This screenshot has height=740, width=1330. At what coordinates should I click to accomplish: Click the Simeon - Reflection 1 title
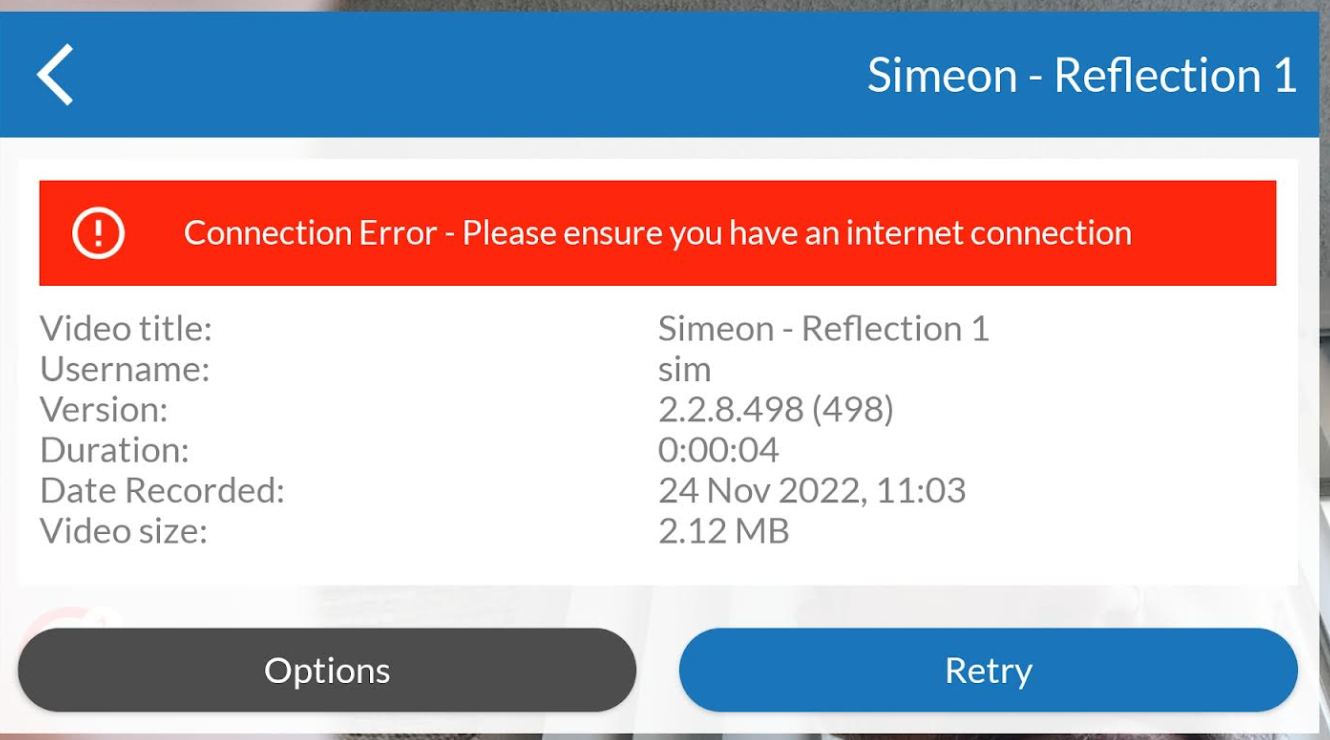pos(1080,74)
